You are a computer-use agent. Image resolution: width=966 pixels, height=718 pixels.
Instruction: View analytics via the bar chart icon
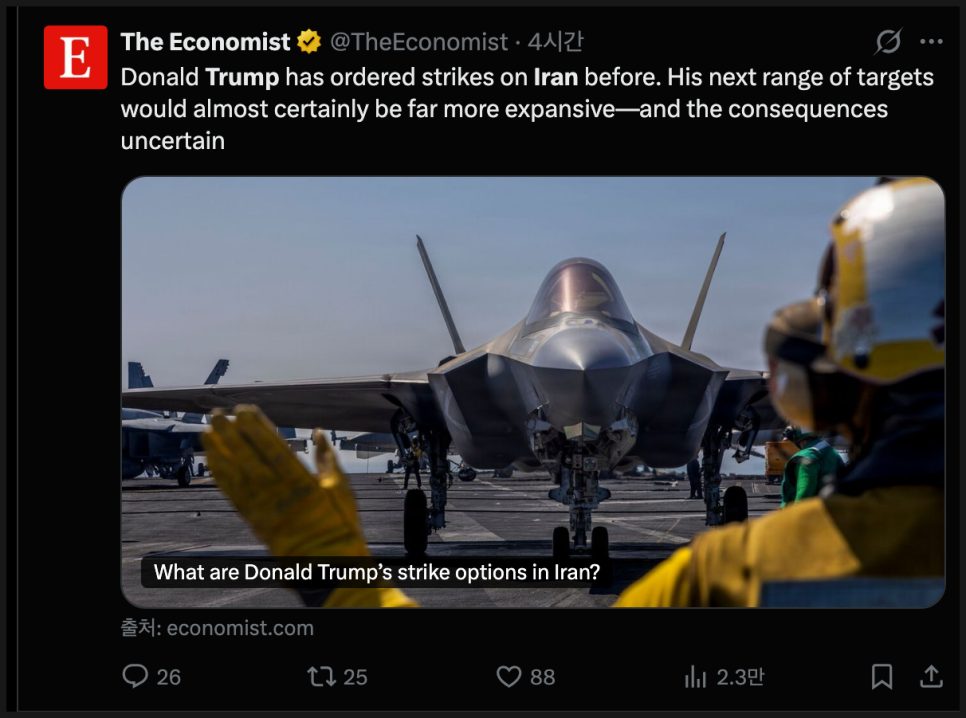click(x=695, y=677)
